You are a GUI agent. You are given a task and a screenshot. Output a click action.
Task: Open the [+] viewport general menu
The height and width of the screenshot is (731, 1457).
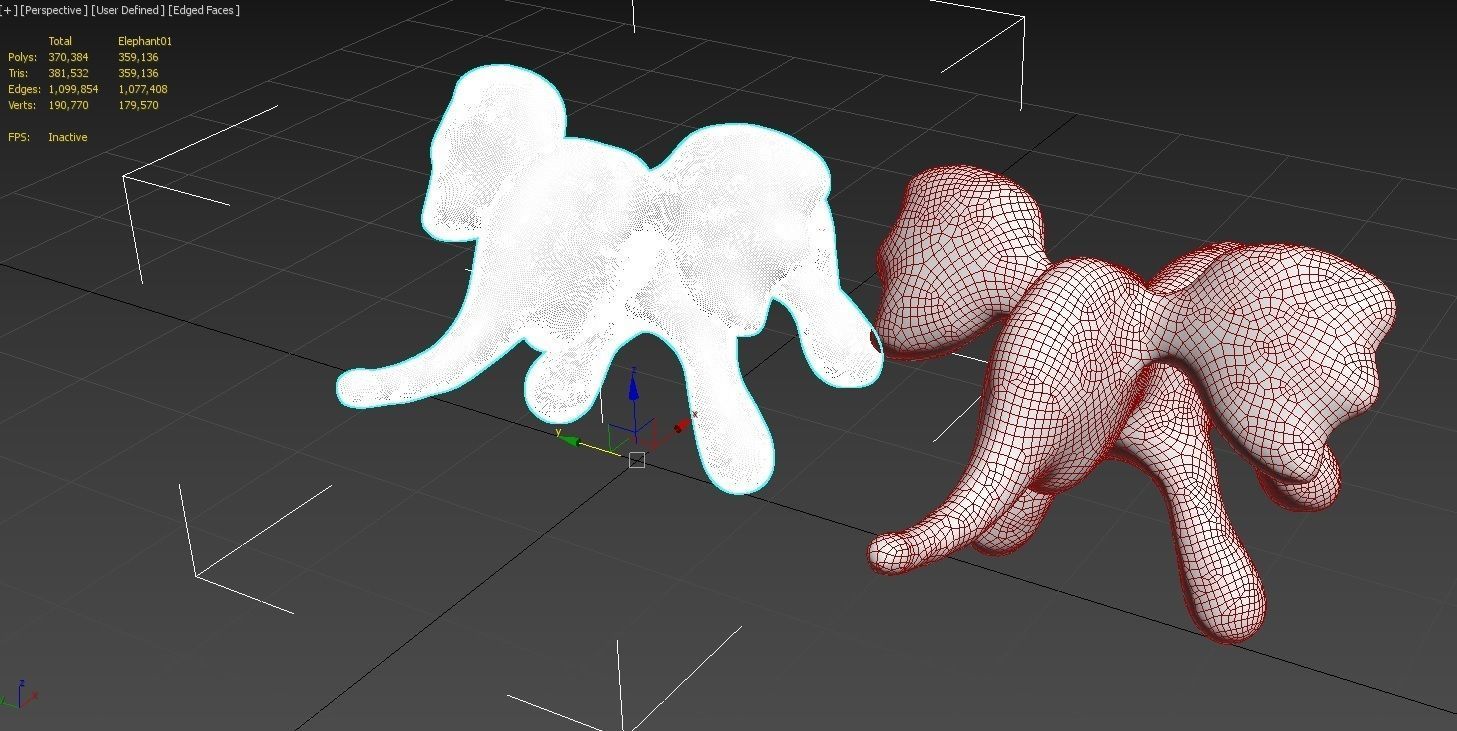(x=8, y=10)
